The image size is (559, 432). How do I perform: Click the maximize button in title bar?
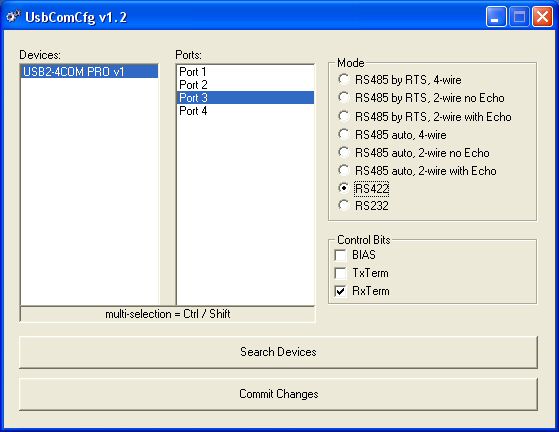tap(519, 17)
